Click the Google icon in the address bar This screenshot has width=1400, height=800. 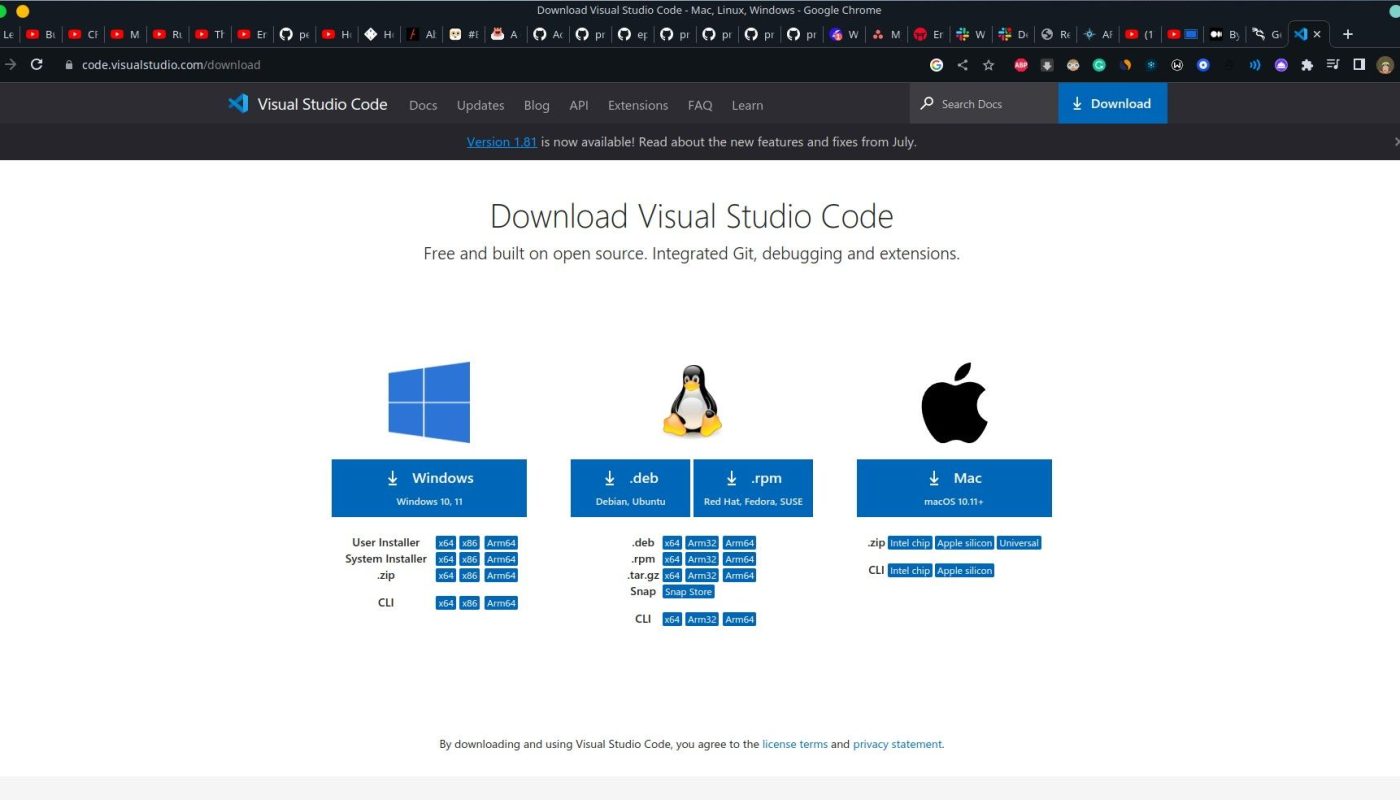936,65
